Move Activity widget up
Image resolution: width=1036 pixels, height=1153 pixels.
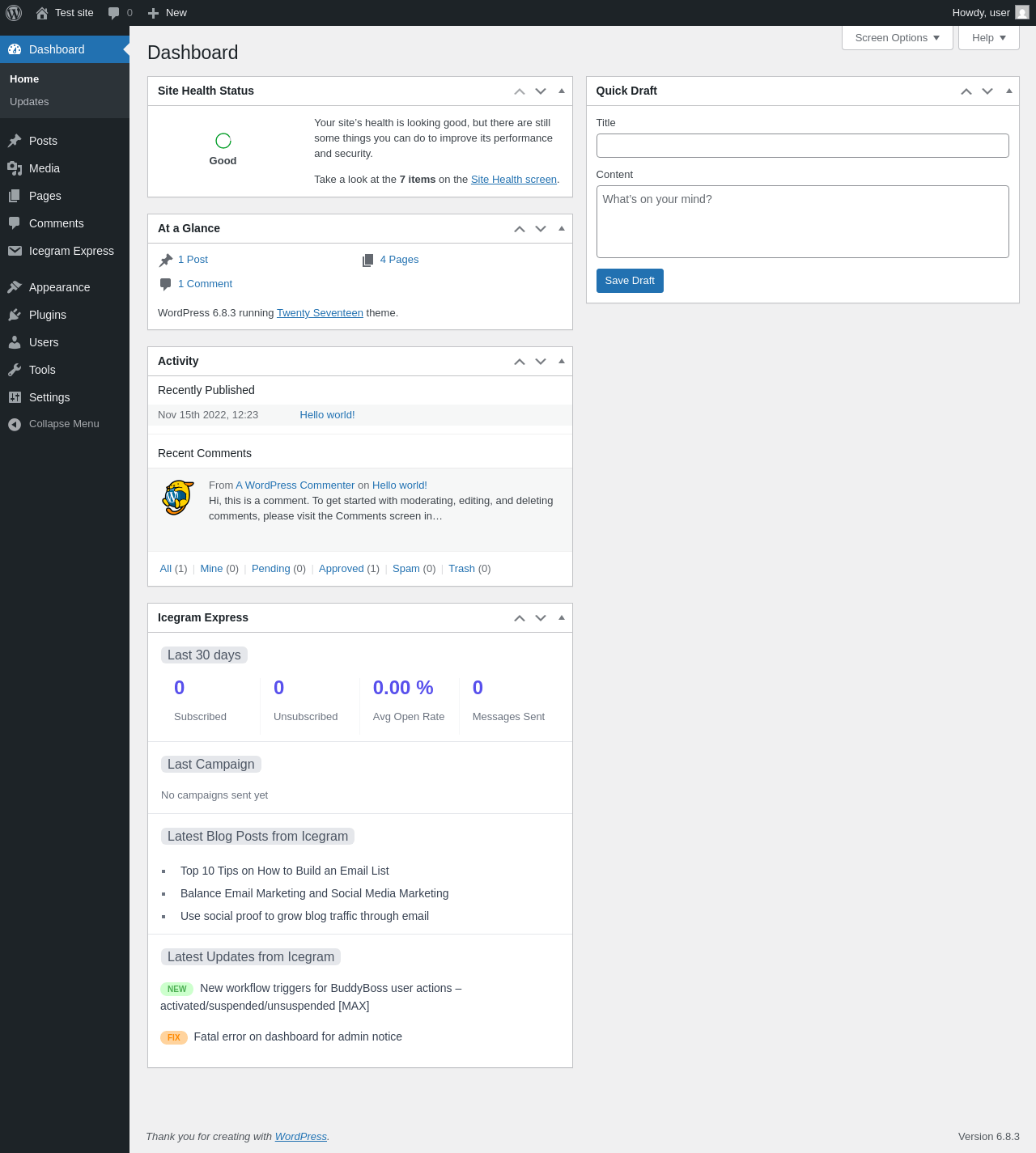click(x=520, y=362)
